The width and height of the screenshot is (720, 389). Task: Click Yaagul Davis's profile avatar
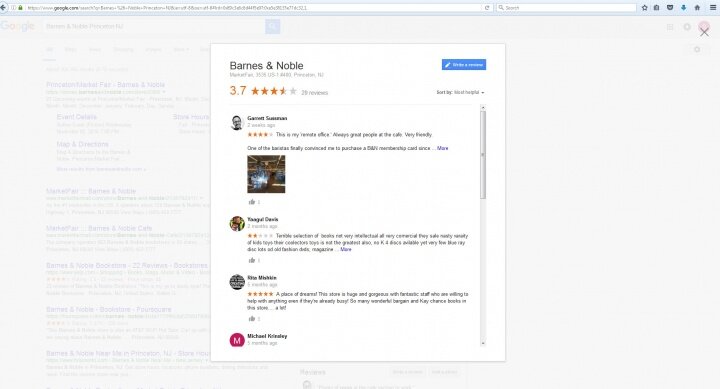[236, 224]
